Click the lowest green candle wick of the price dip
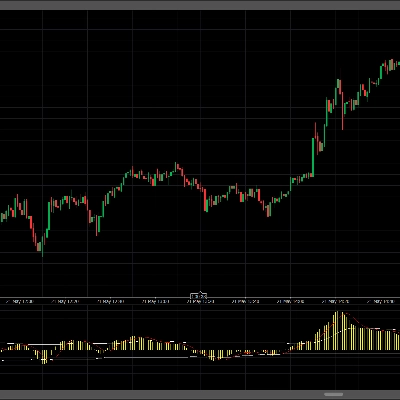Viewport: 400px width, 400px height. click(42, 245)
